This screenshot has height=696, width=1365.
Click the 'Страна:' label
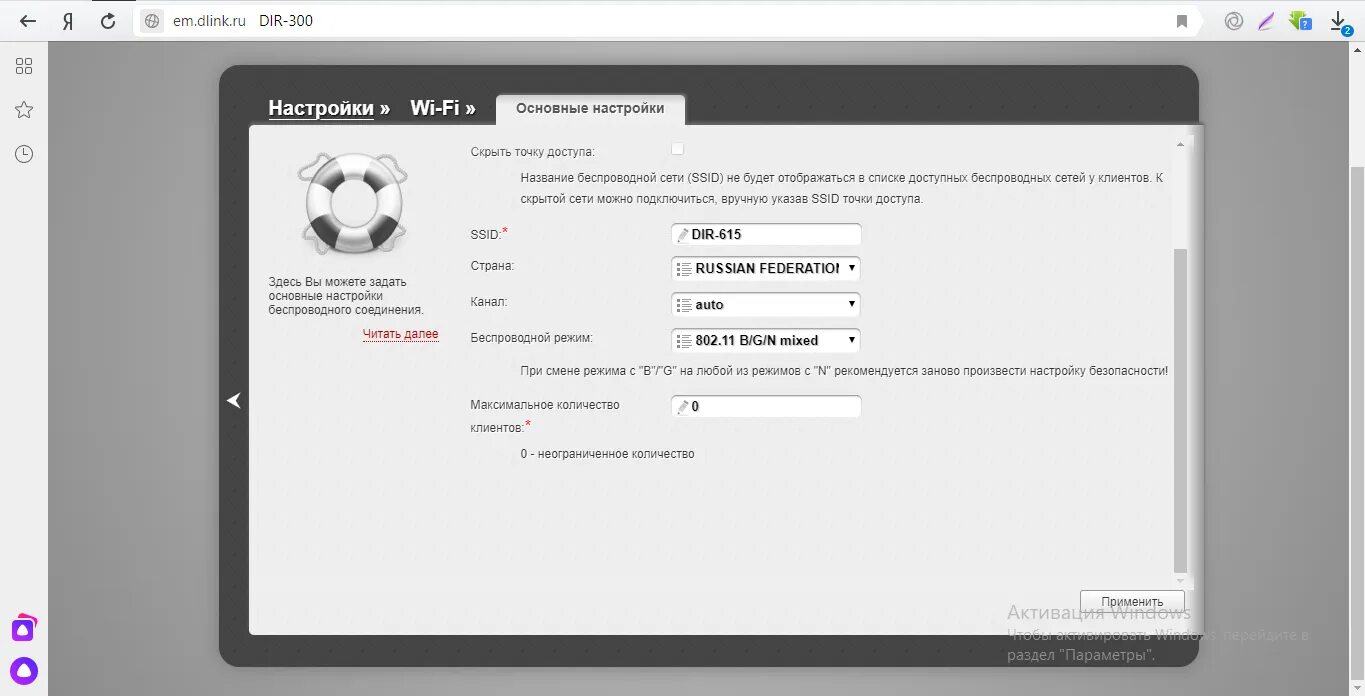[492, 266]
